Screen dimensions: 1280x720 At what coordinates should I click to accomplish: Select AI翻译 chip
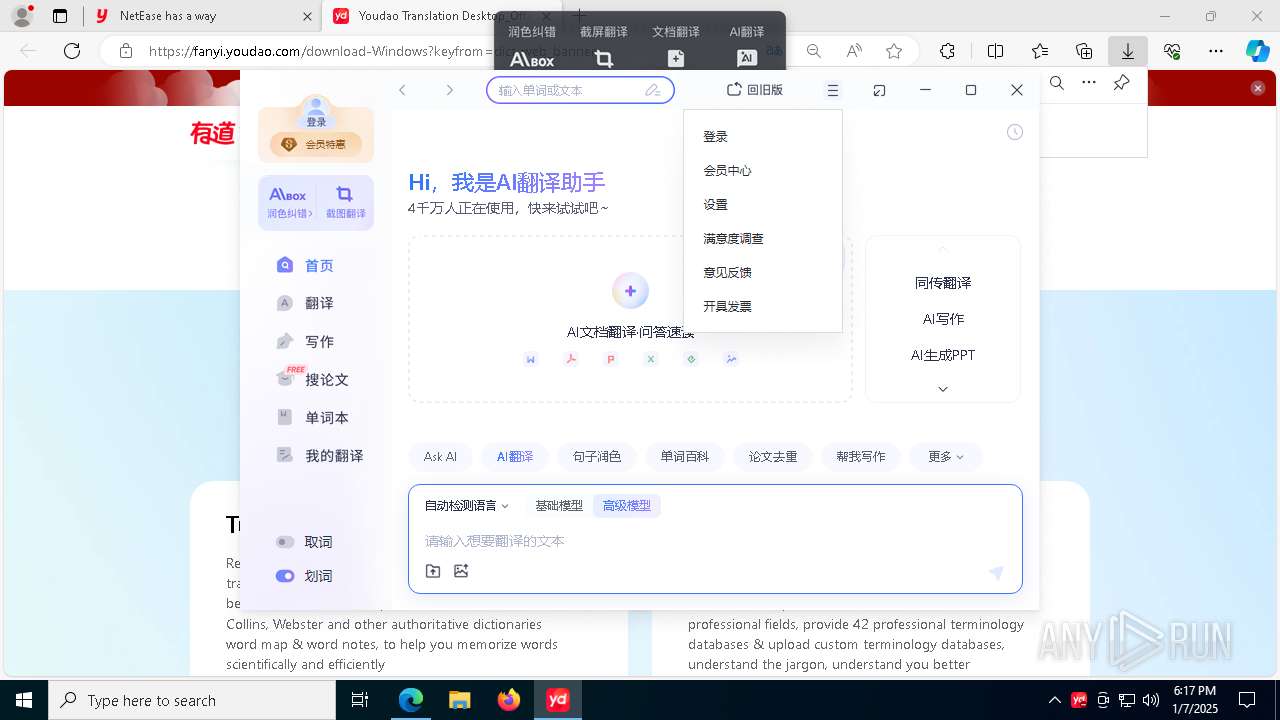[x=515, y=456]
